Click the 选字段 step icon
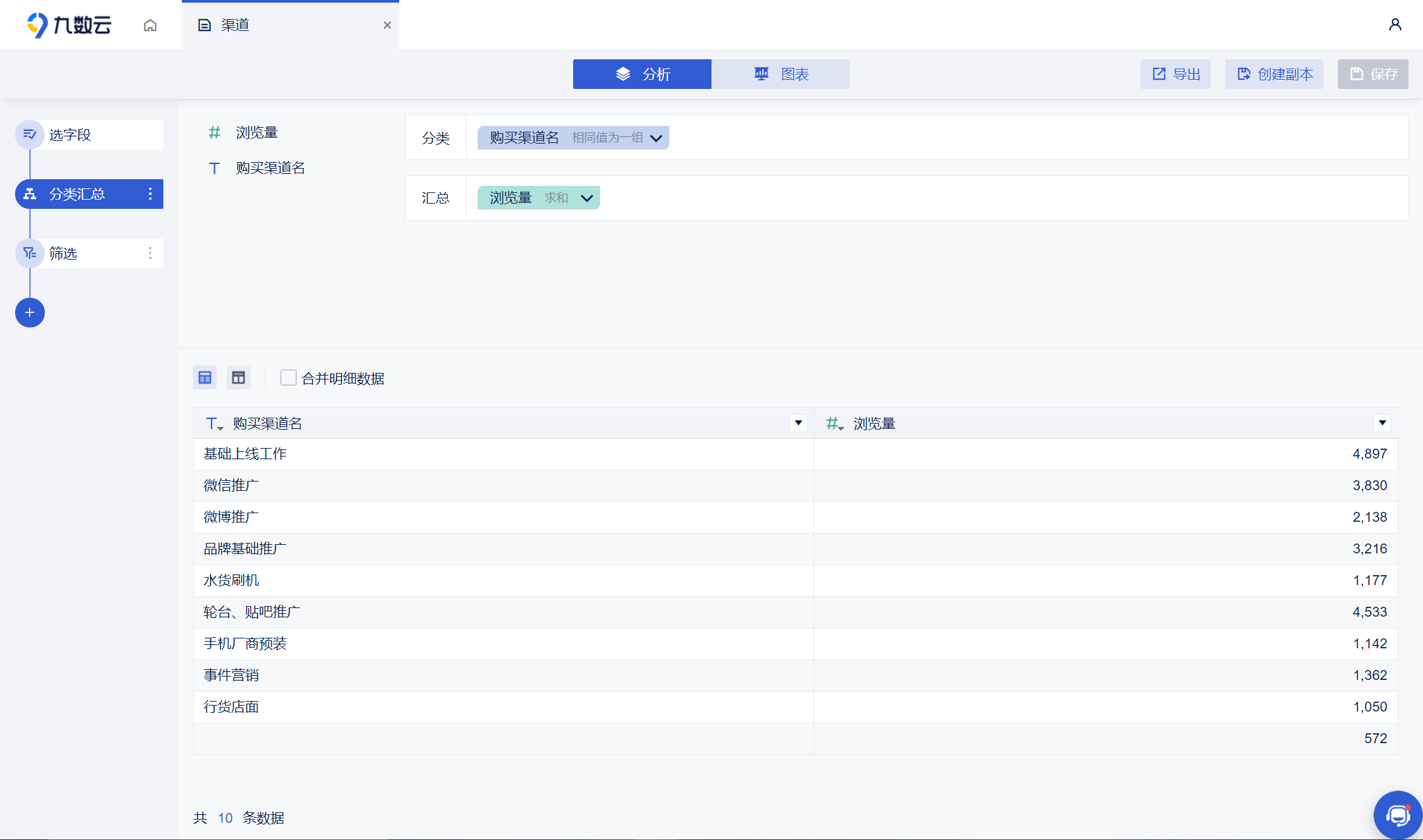 [x=30, y=134]
